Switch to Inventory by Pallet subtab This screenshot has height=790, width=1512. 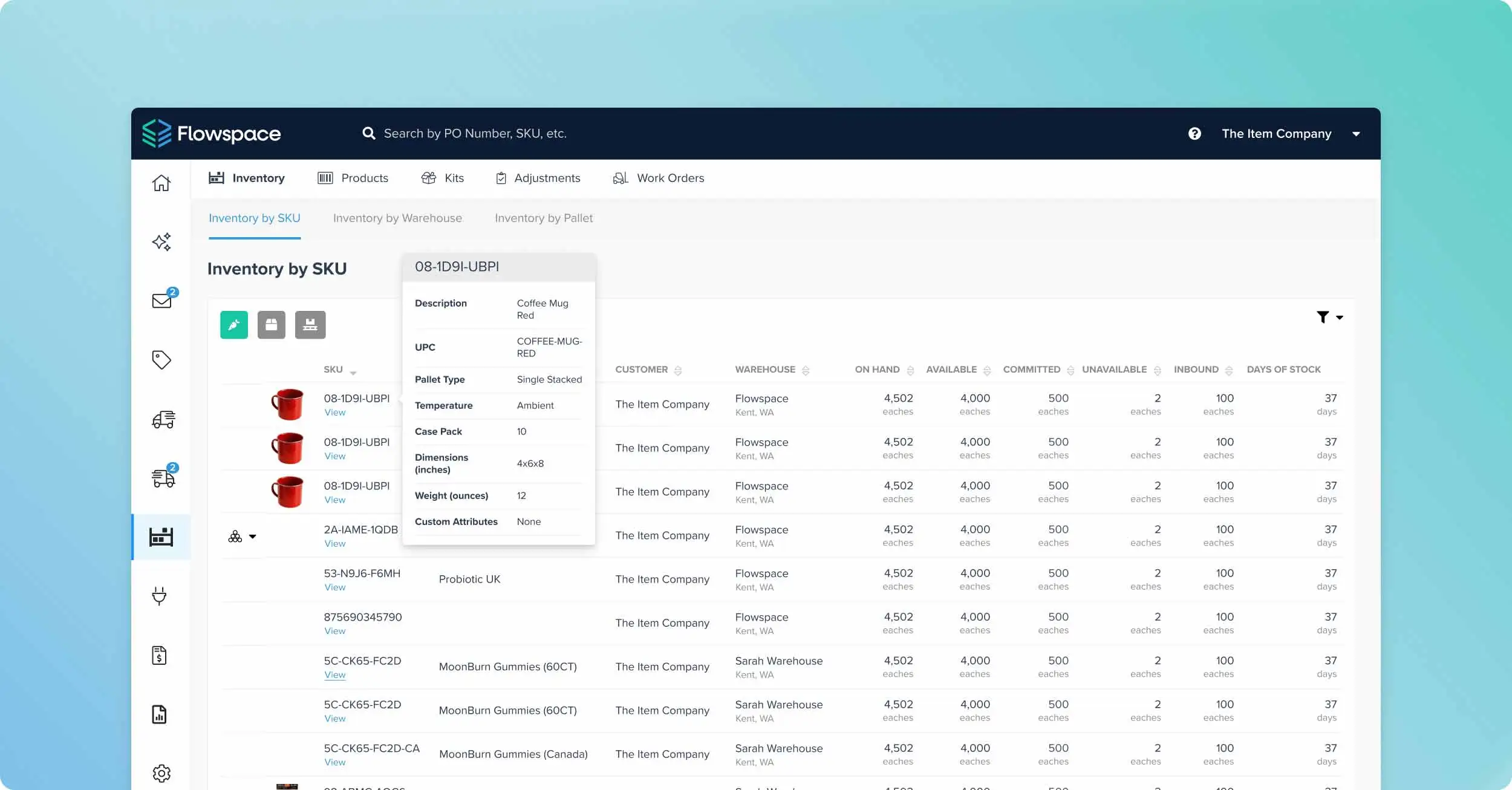544,218
